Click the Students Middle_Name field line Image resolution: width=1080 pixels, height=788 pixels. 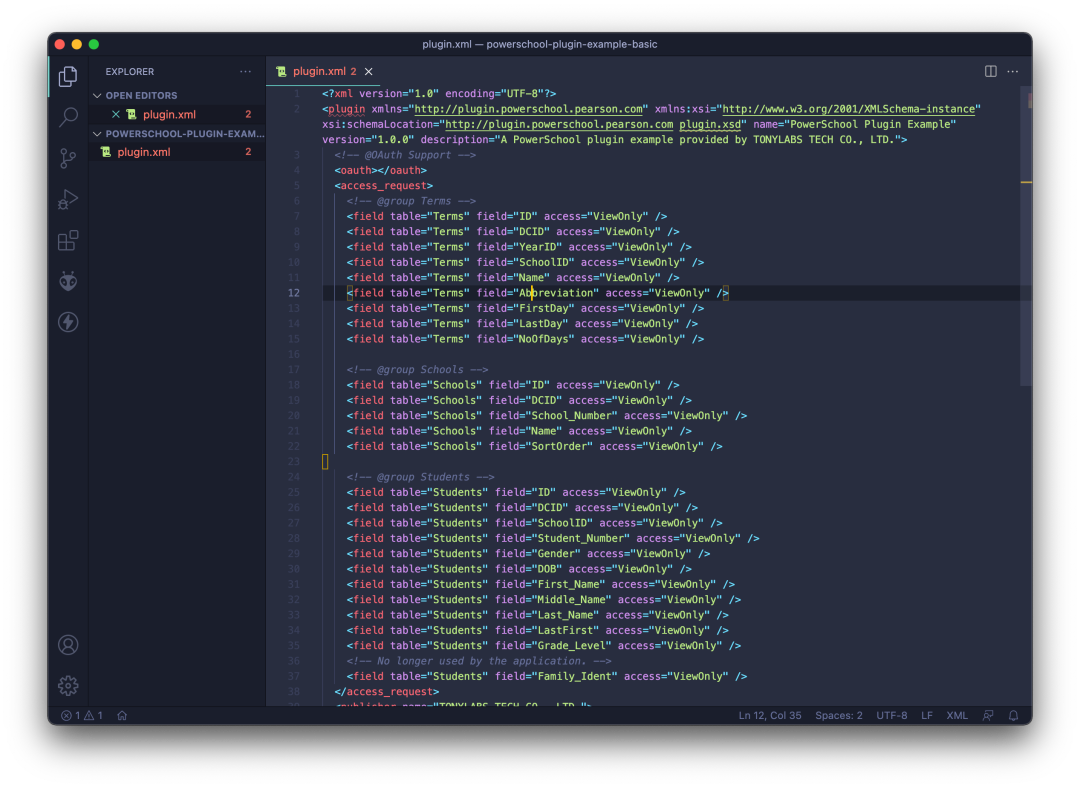(543, 599)
